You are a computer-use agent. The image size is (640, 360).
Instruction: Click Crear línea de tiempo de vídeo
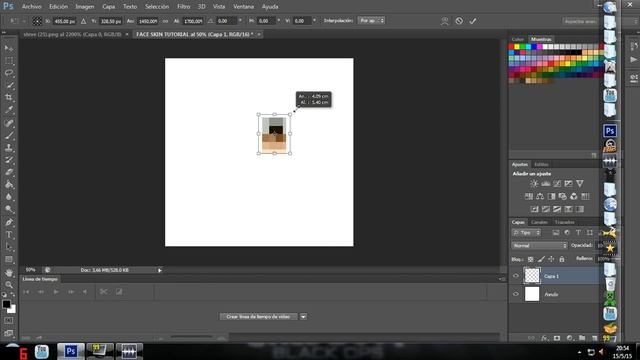[x=258, y=317]
